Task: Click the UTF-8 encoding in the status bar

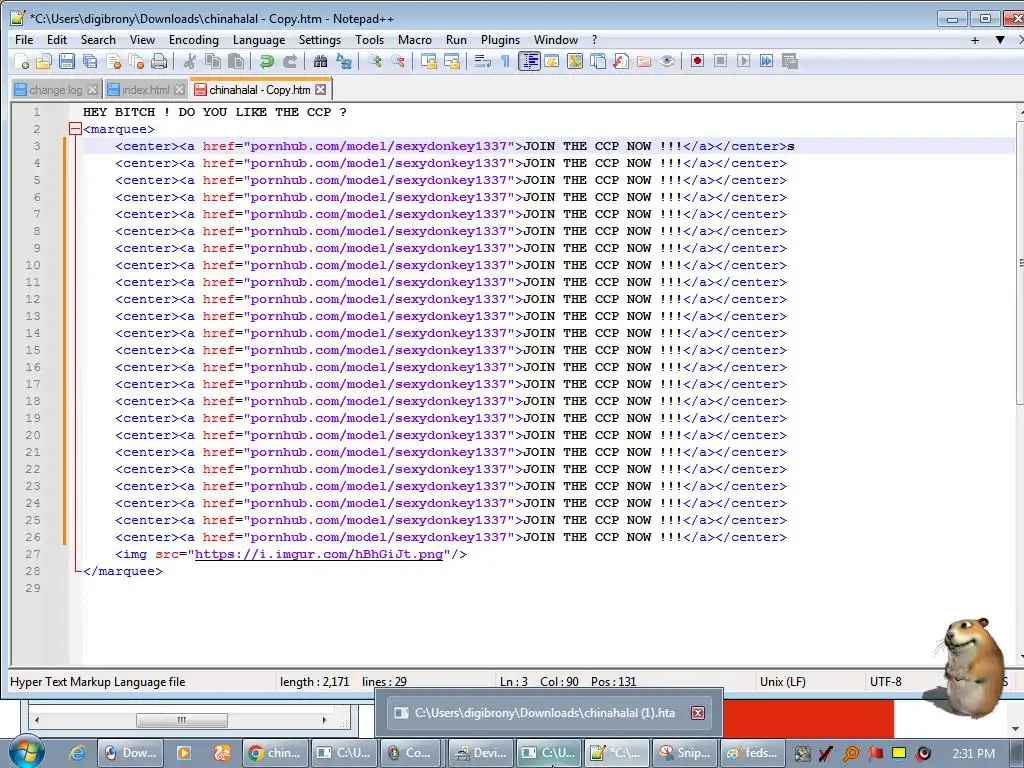Action: pyautogui.click(x=886, y=681)
